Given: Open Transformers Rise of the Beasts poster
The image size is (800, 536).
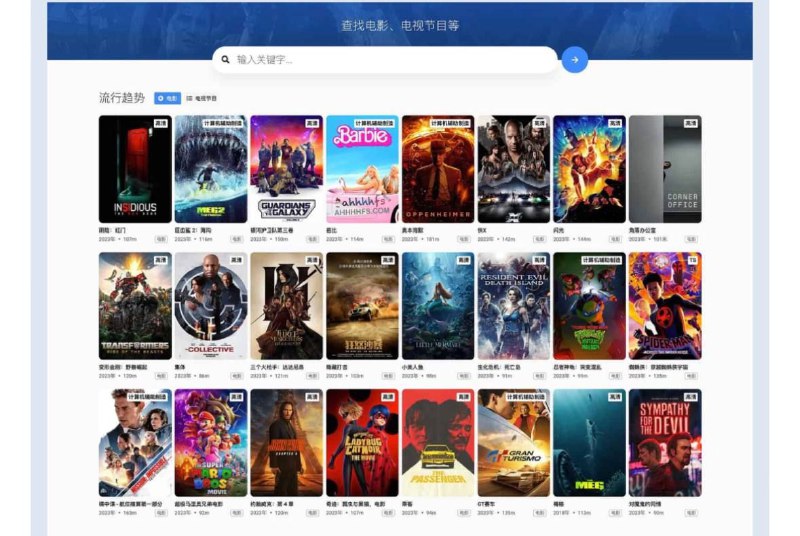Looking at the screenshot, I should [135, 306].
